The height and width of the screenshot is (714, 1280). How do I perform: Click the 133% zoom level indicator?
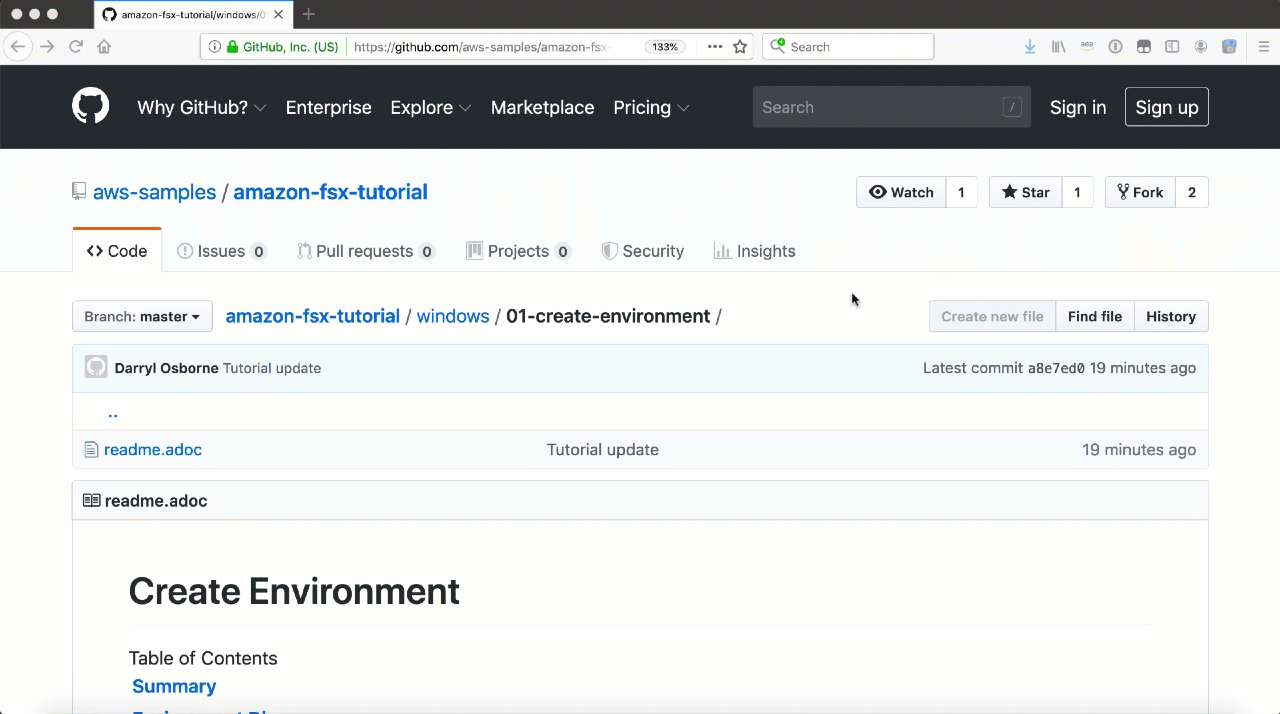[665, 47]
